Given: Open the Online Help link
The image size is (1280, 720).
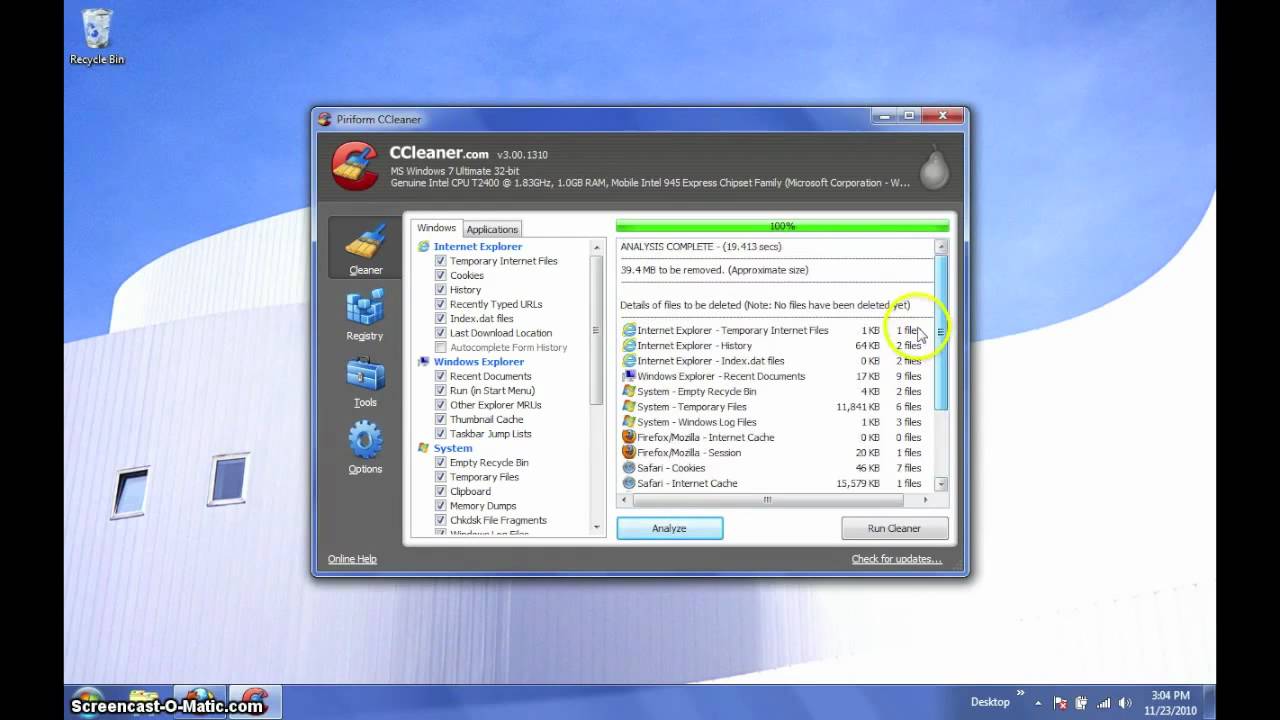Looking at the screenshot, I should click(x=352, y=559).
